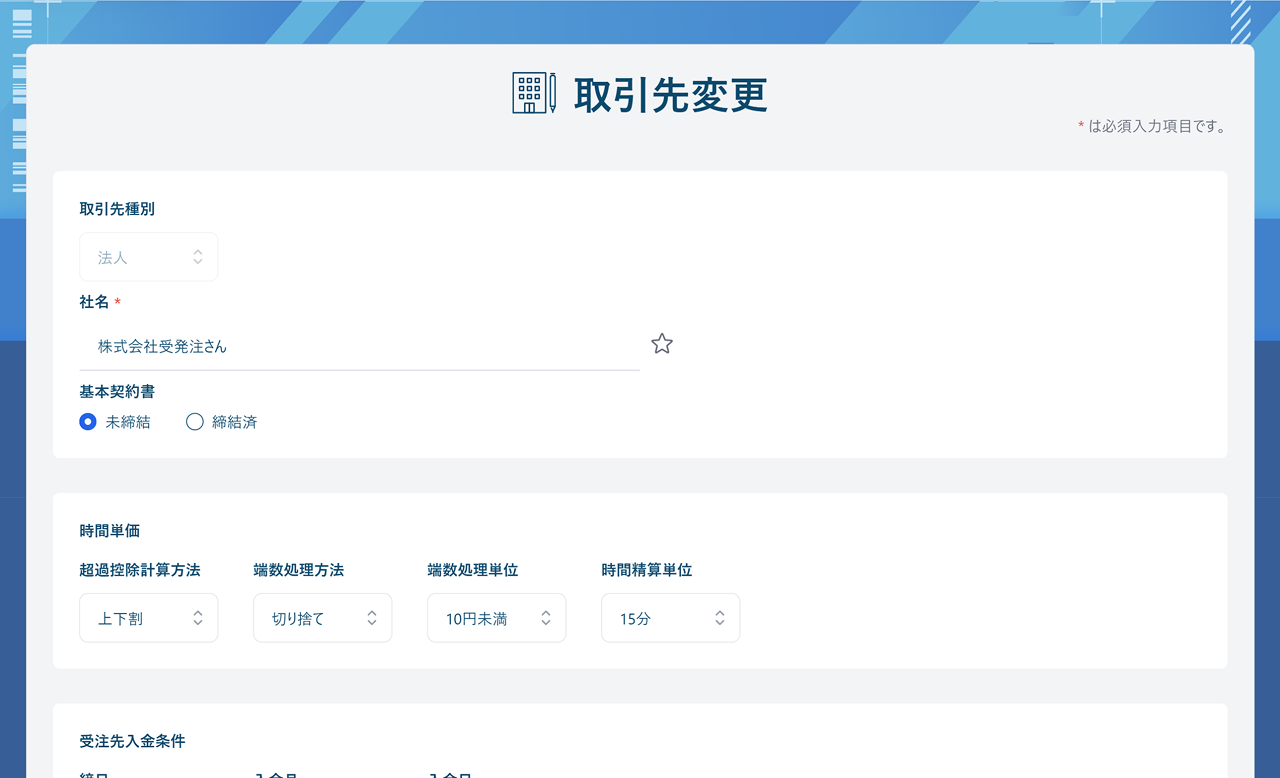
Task: Select the 未締結 radio button
Action: point(88,422)
